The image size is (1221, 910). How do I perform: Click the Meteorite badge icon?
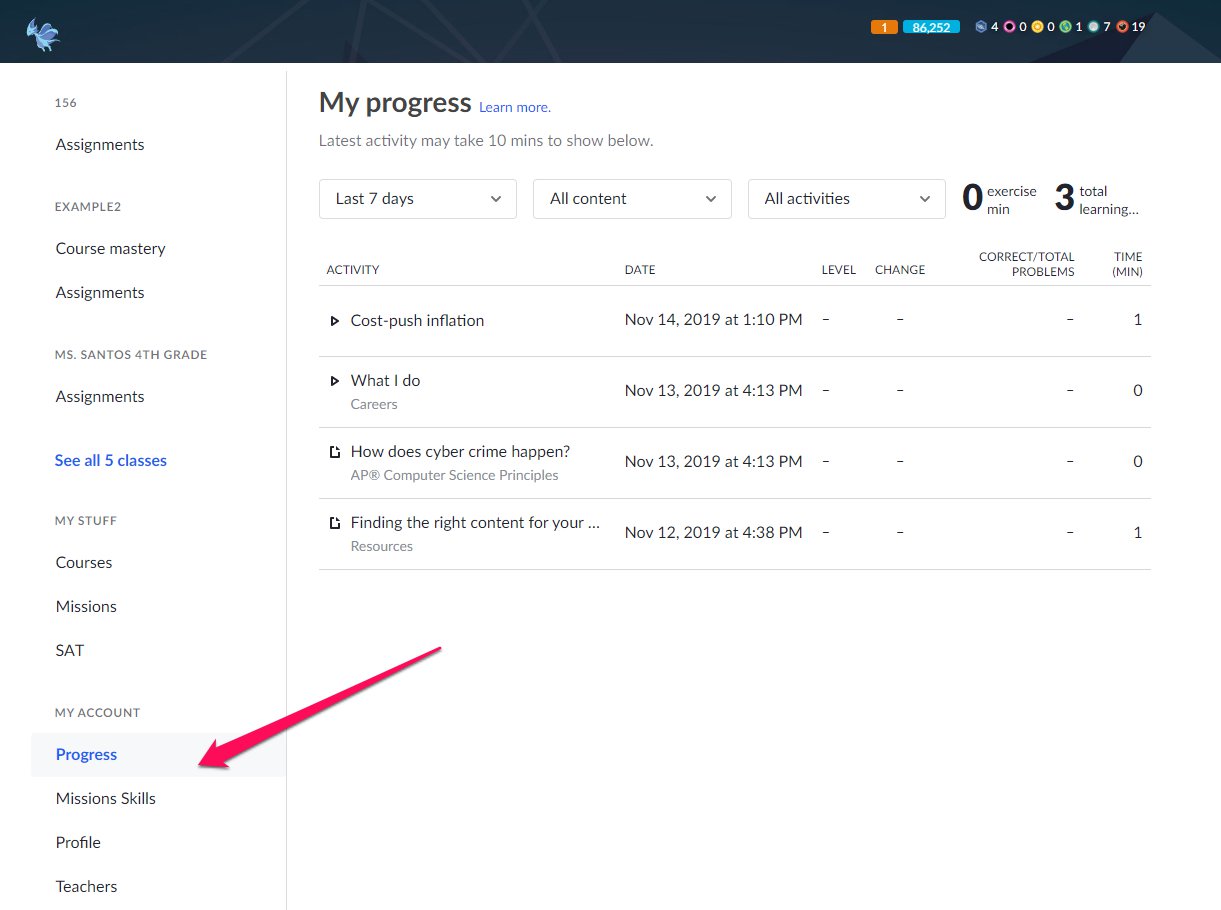point(1122,27)
